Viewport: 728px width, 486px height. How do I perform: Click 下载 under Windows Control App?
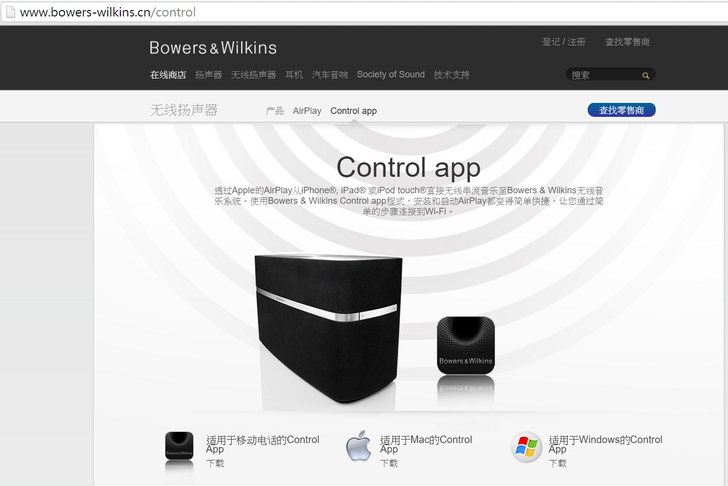point(557,463)
